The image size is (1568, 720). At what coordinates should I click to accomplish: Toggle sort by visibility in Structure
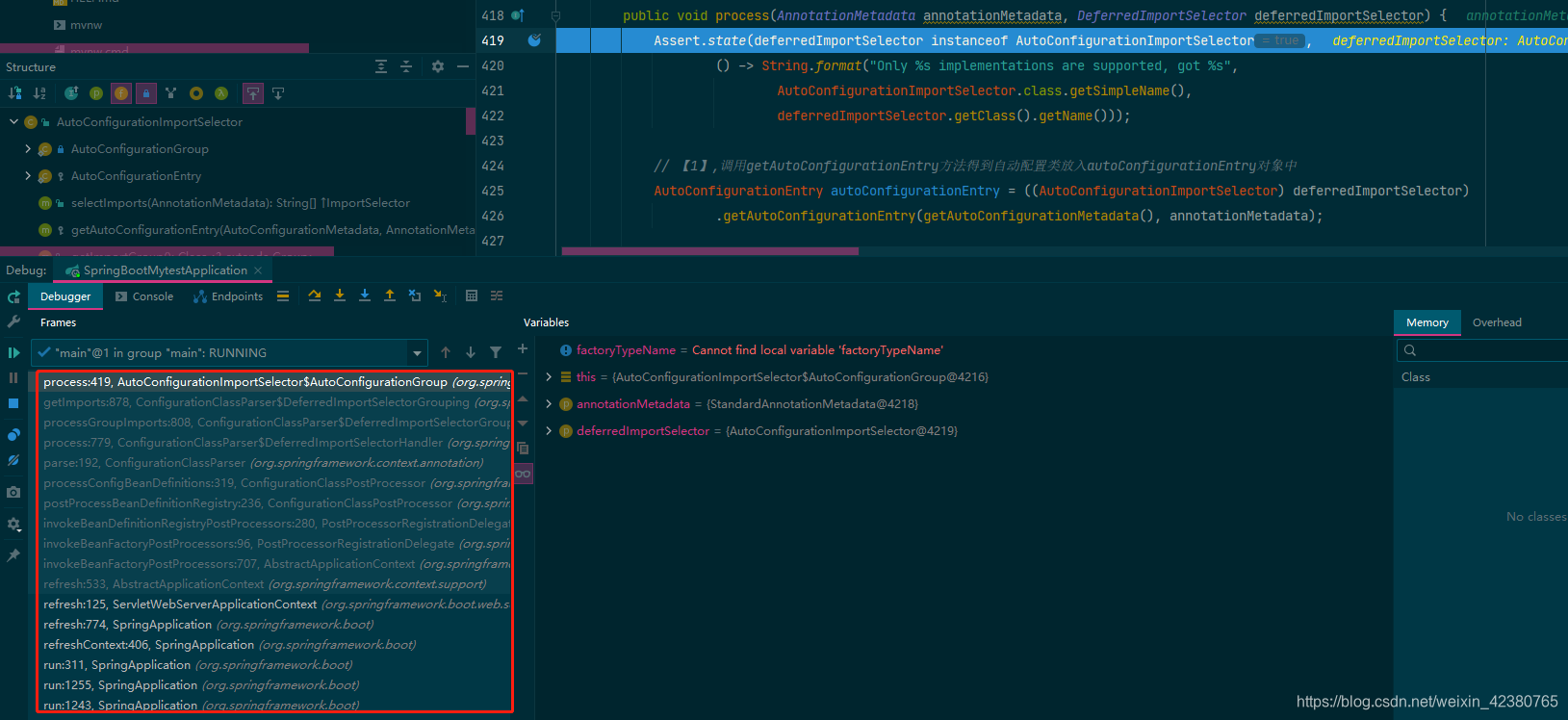point(14,93)
